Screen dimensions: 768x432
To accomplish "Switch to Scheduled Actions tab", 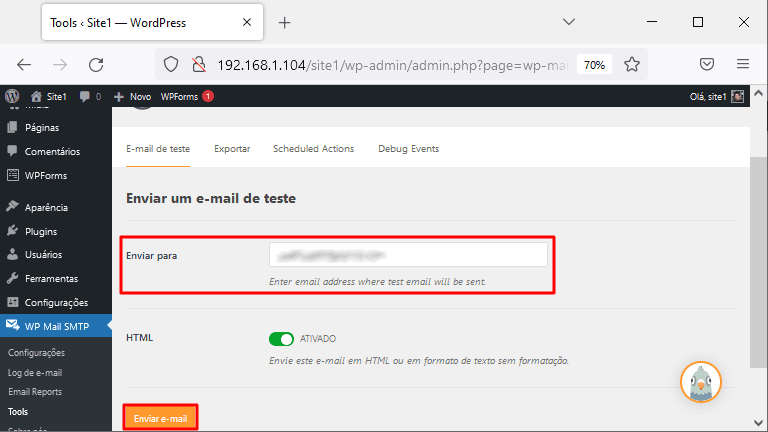I will [313, 149].
